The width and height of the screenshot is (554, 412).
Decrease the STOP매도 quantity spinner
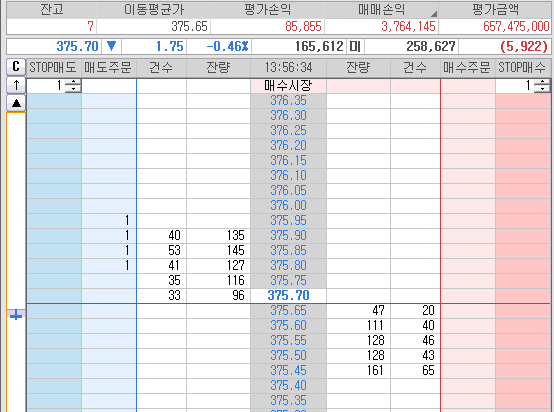pos(73,89)
